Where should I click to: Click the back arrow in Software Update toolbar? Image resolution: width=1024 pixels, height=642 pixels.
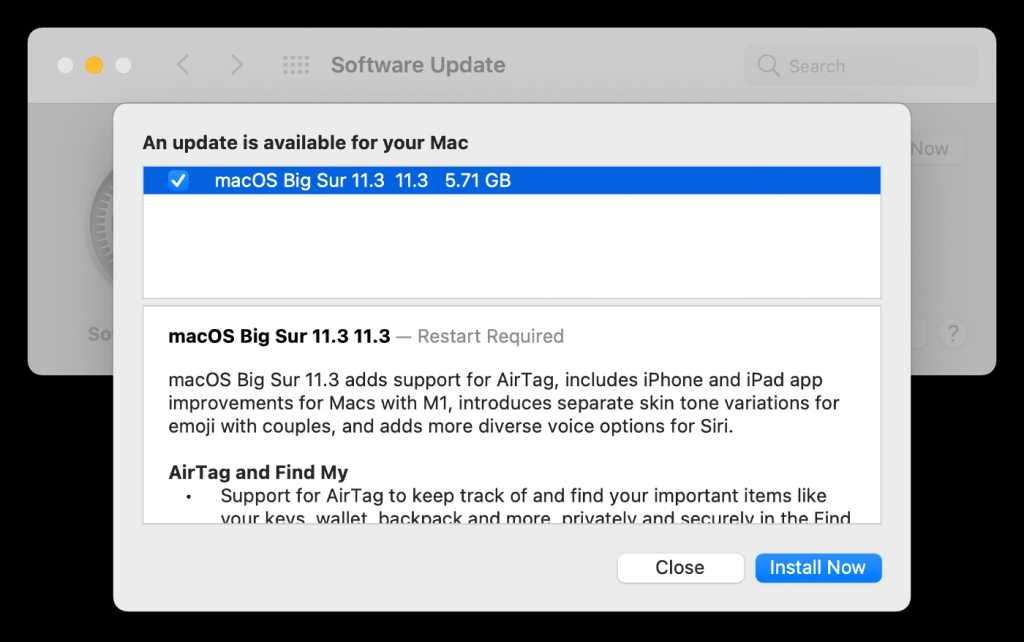[184, 65]
